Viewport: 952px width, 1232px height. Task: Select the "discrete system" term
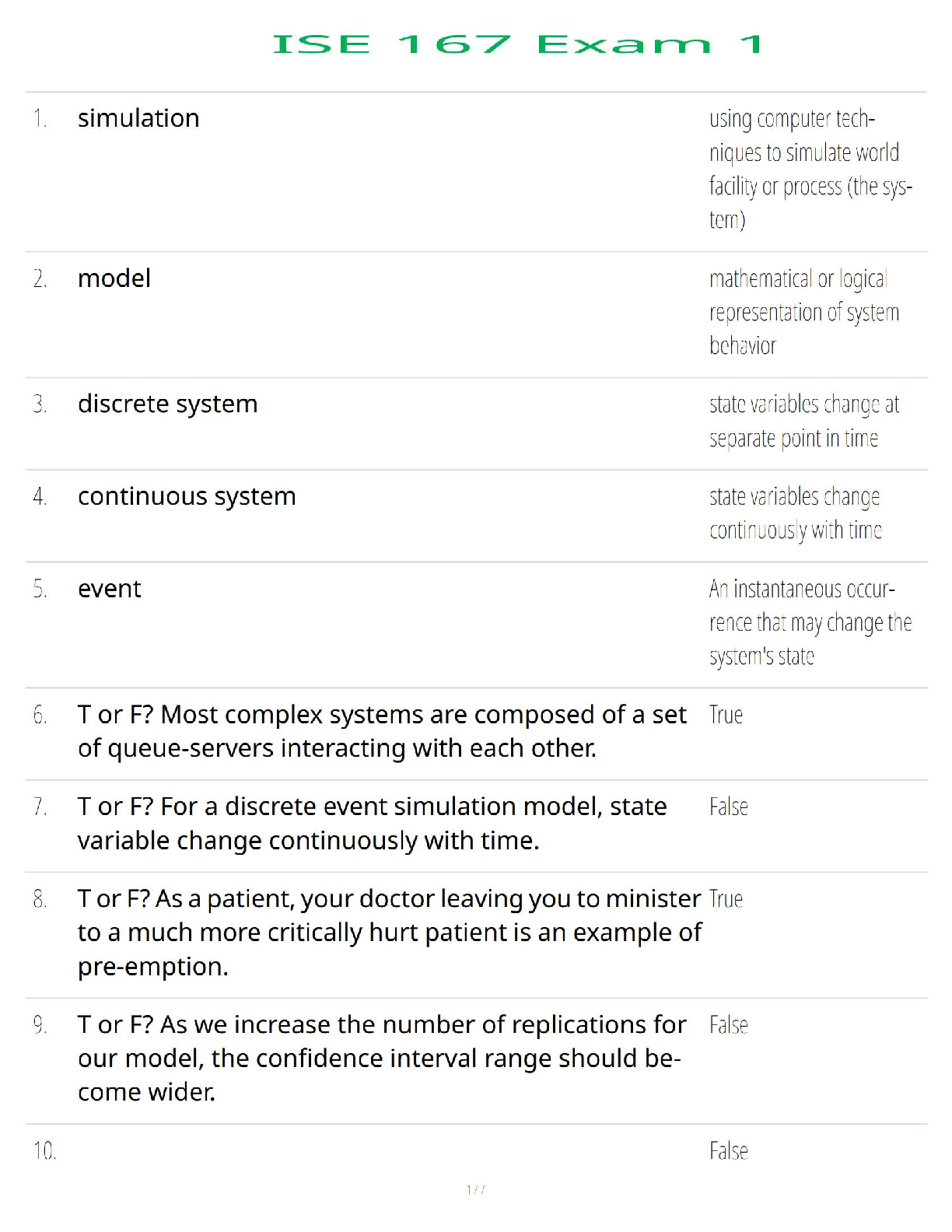[x=167, y=404]
